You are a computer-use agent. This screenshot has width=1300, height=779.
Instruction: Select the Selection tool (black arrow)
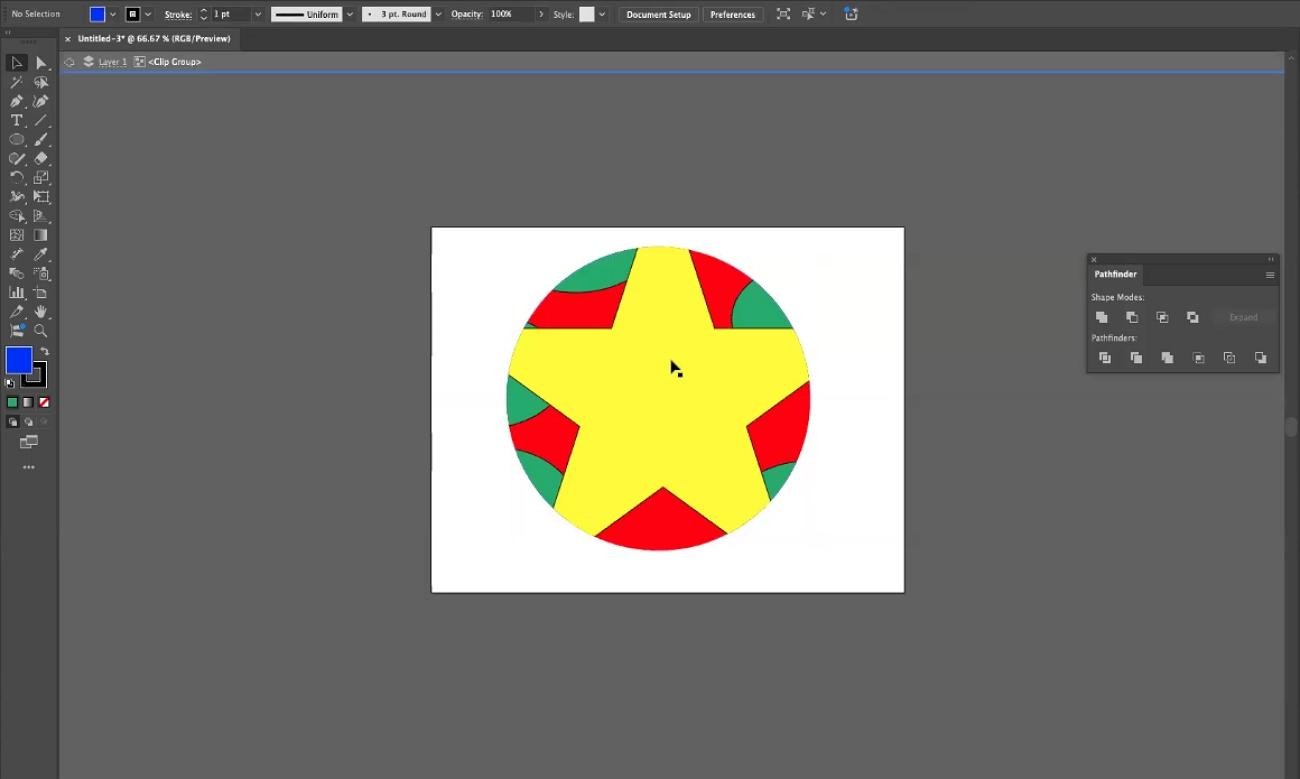17,63
